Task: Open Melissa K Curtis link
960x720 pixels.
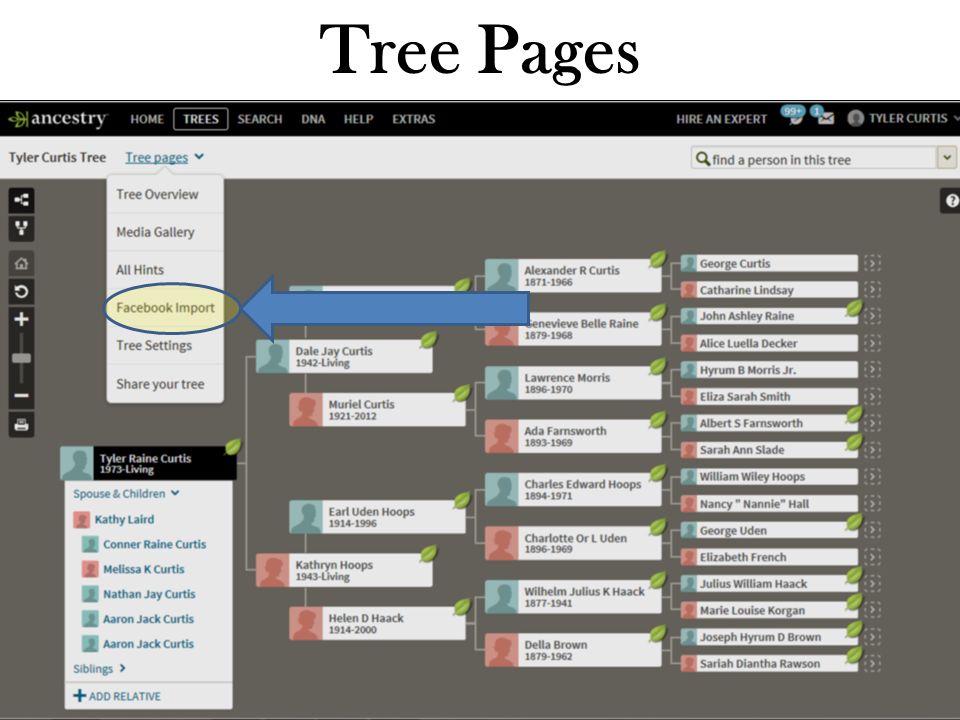Action: click(x=143, y=569)
